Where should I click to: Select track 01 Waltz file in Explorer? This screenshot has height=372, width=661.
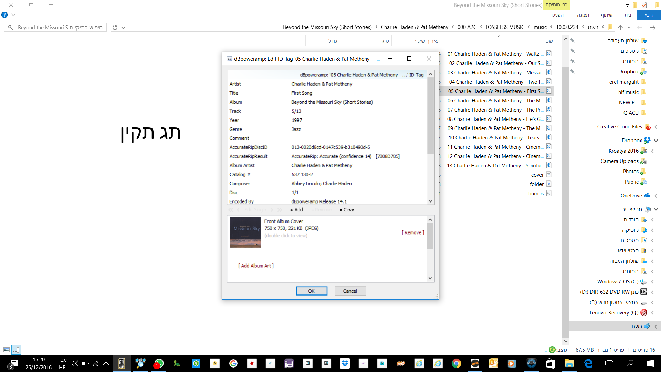(x=499, y=54)
